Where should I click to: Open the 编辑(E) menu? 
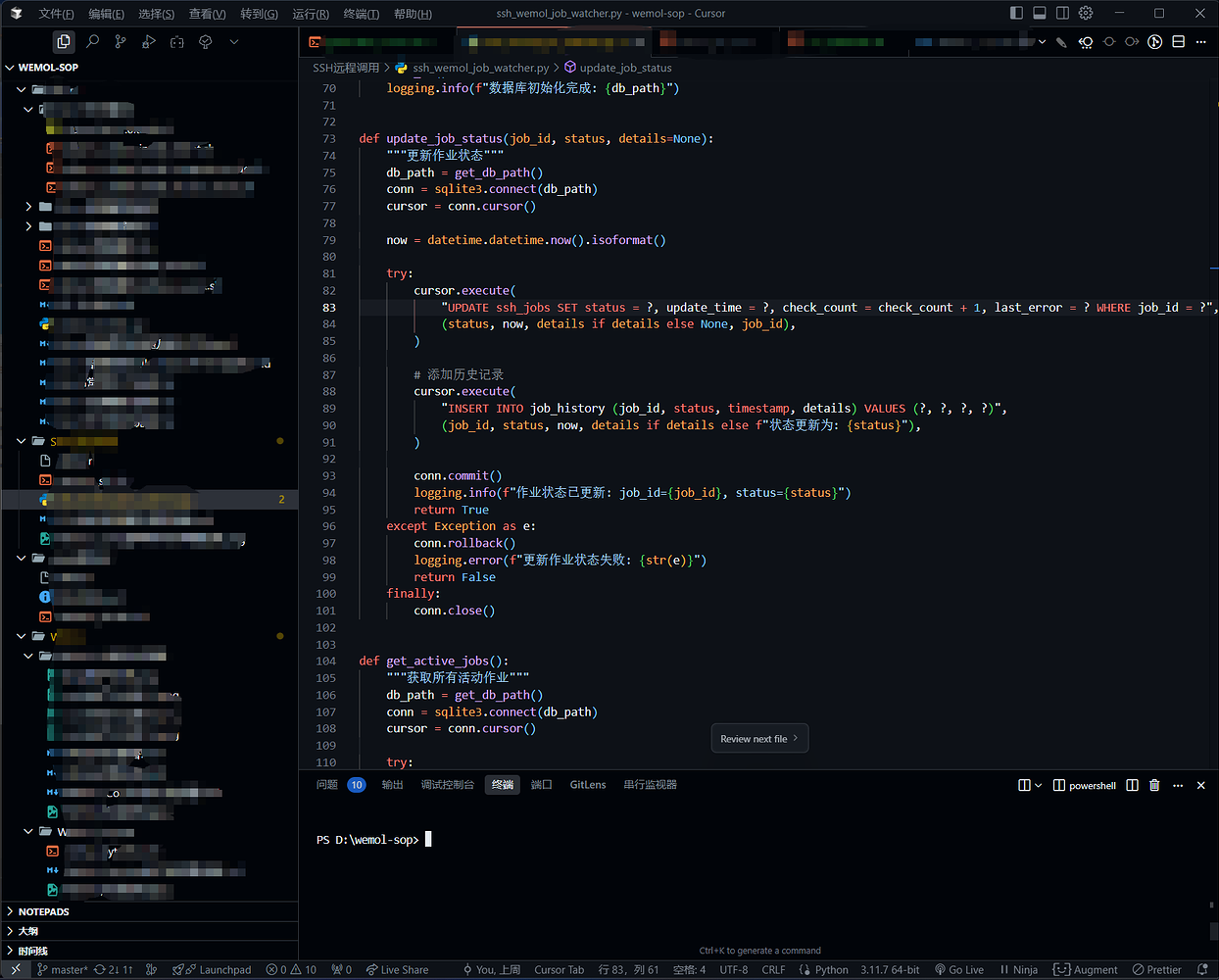(x=106, y=14)
